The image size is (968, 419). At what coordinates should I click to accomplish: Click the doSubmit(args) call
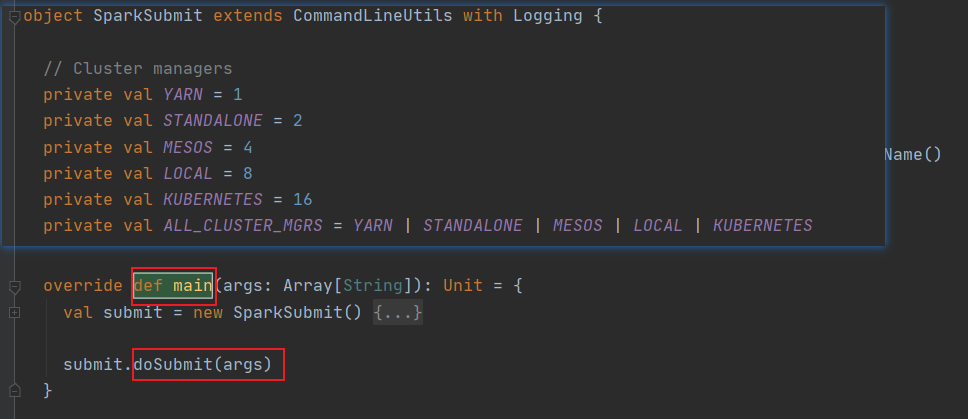pyautogui.click(x=203, y=365)
